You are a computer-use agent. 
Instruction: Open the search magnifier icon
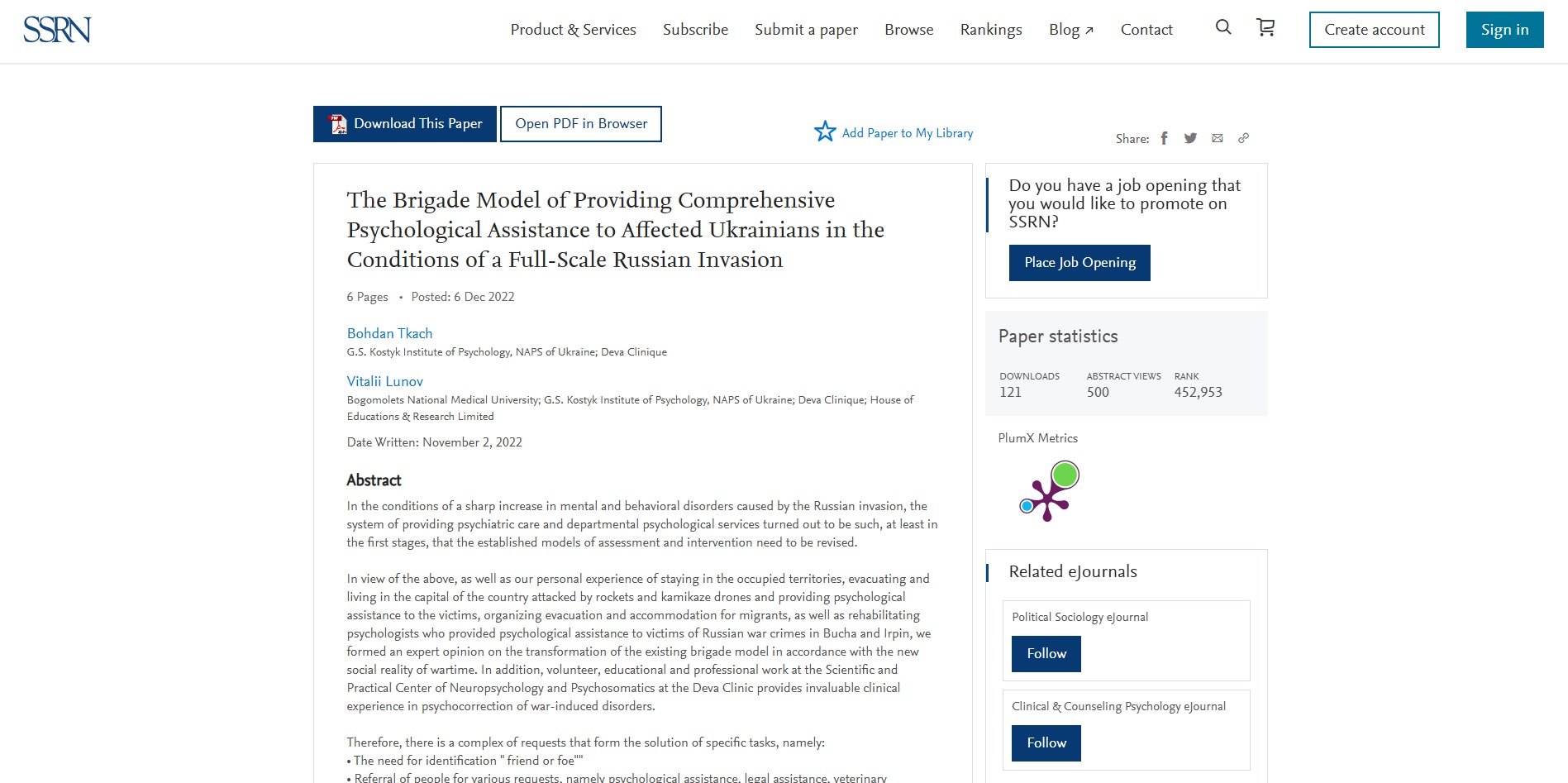click(1223, 27)
